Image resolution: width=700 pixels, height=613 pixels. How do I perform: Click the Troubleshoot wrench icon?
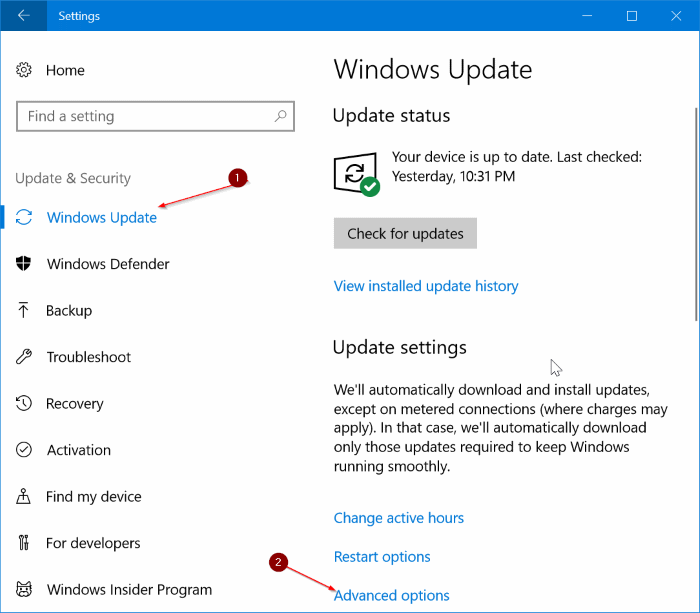[24, 357]
